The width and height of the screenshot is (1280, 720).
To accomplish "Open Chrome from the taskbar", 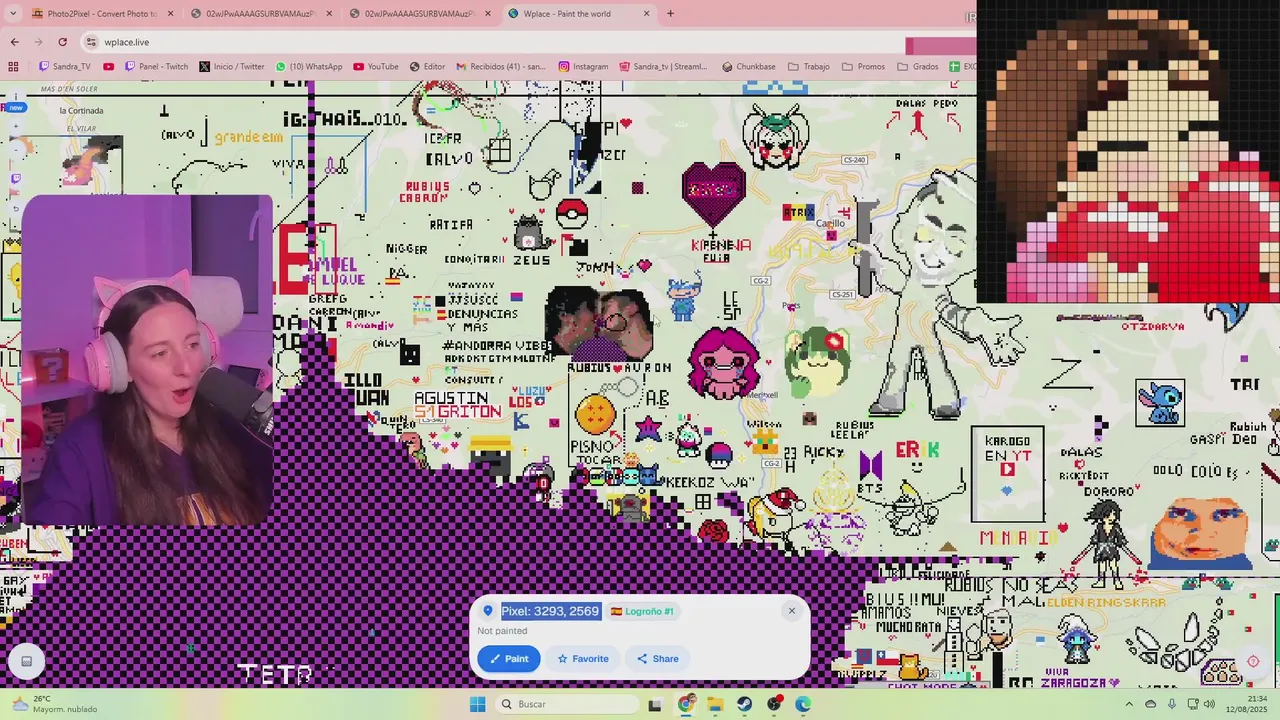I will tap(685, 704).
